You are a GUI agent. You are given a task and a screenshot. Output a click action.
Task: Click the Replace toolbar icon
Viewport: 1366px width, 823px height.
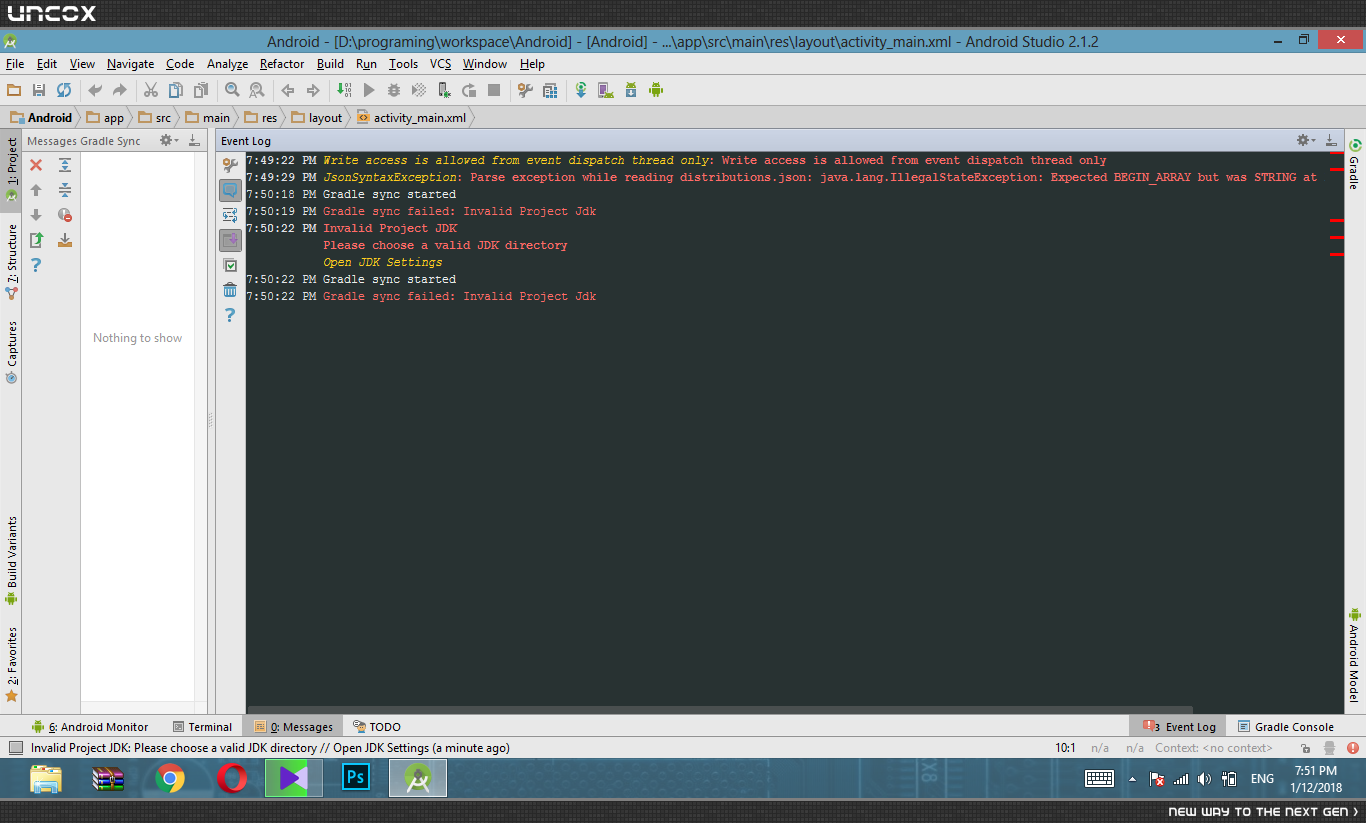point(257,90)
